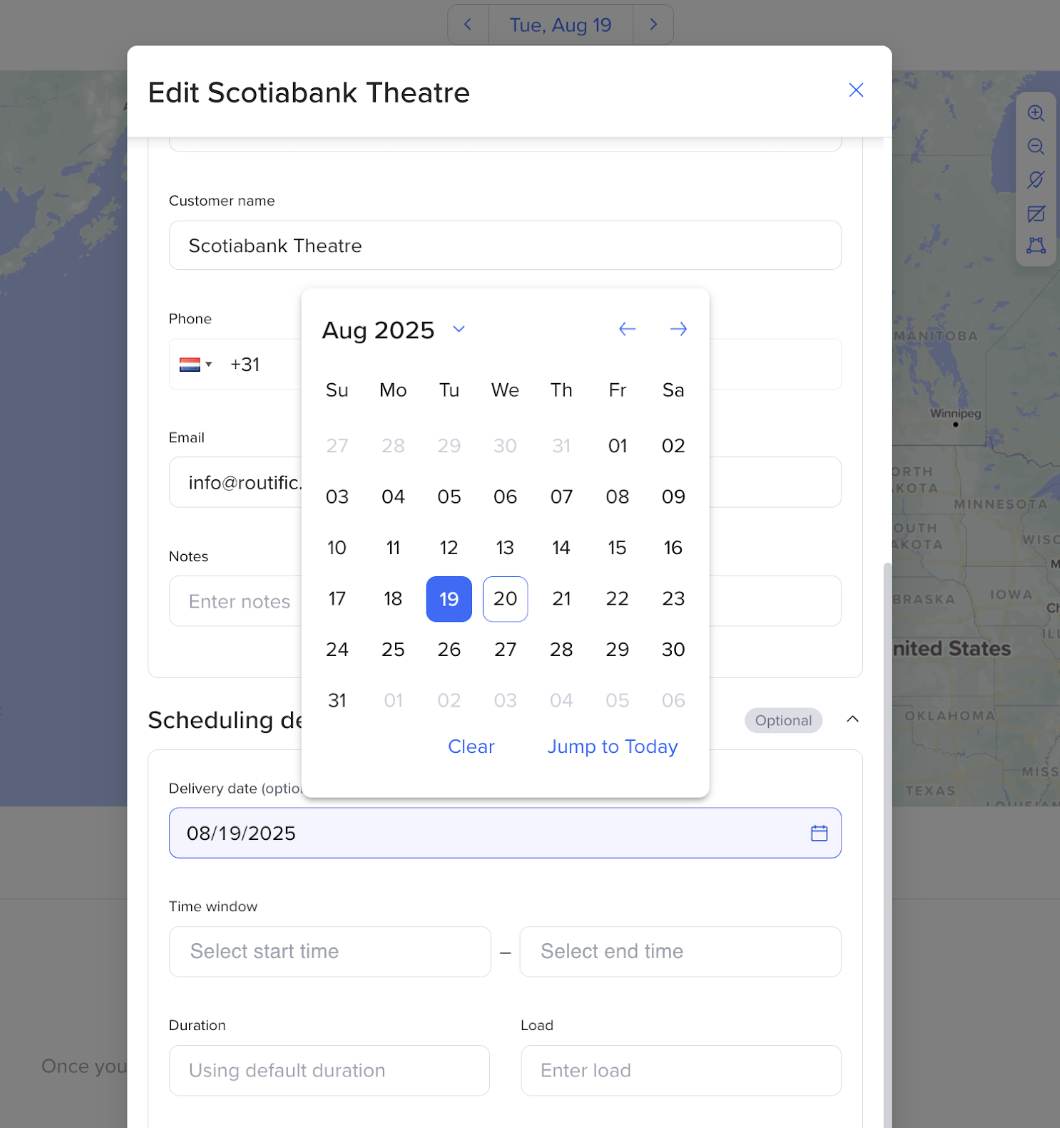Choose August 17 date
The image size is (1060, 1128).
click(337, 599)
